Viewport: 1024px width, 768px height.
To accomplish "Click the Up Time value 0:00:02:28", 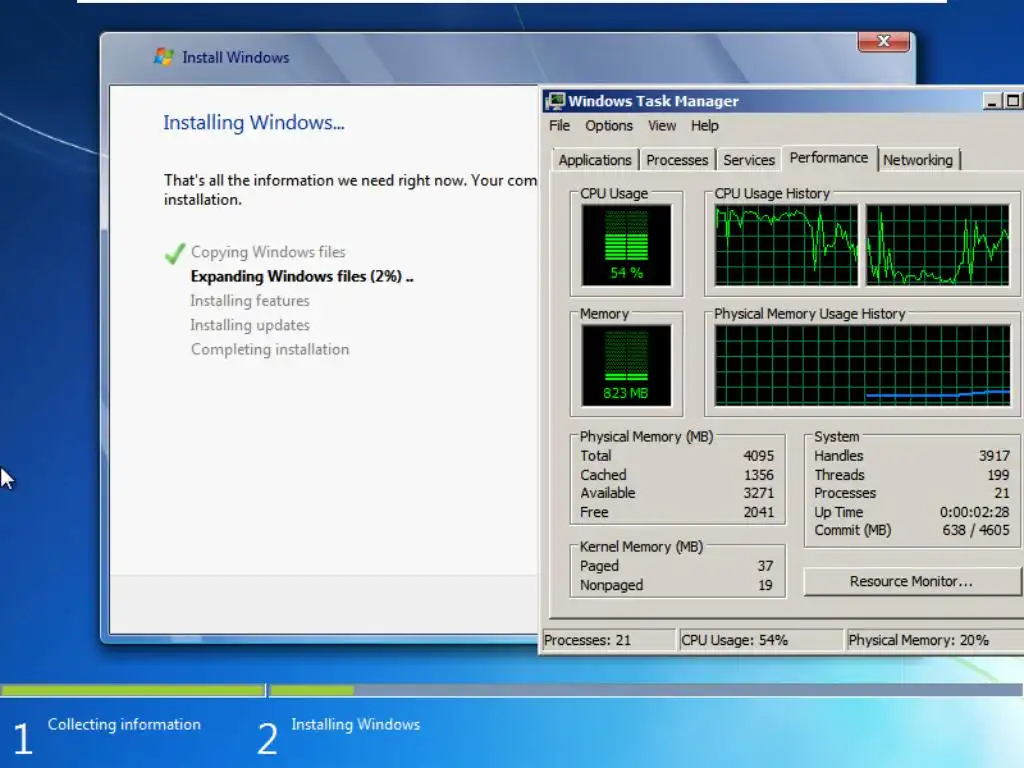I will click(974, 512).
